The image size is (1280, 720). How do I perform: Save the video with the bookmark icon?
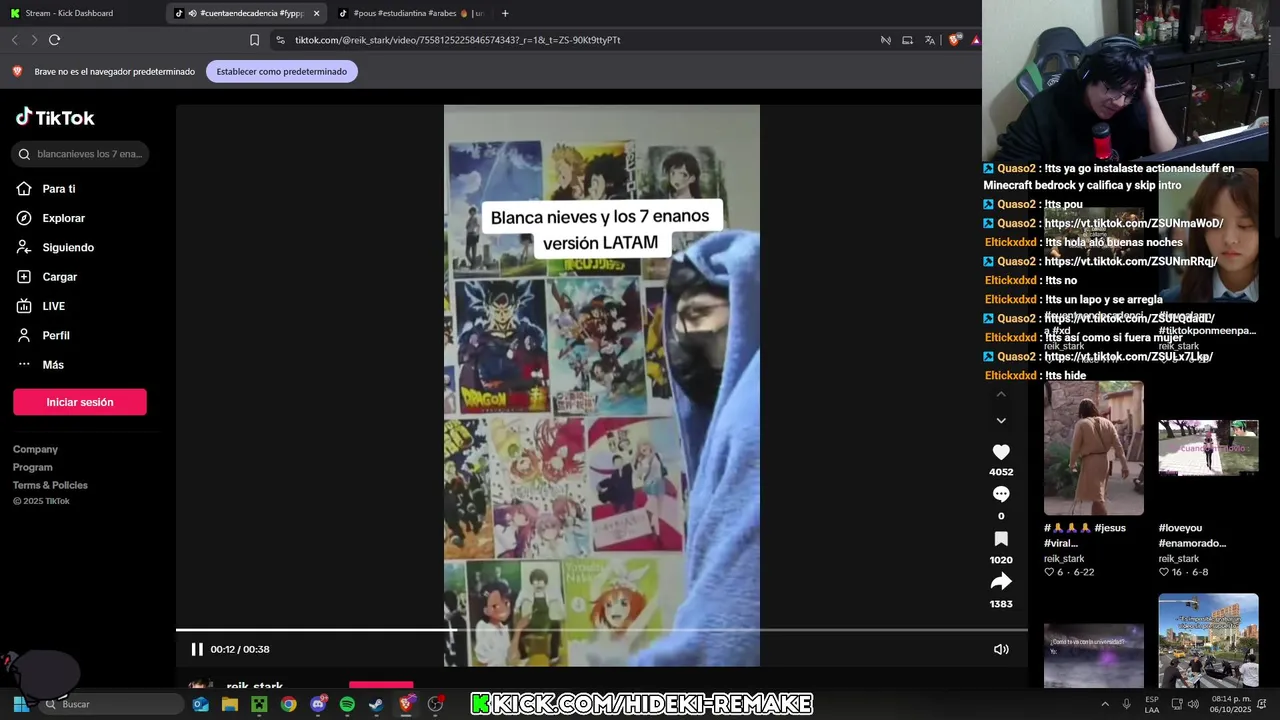click(x=1001, y=539)
